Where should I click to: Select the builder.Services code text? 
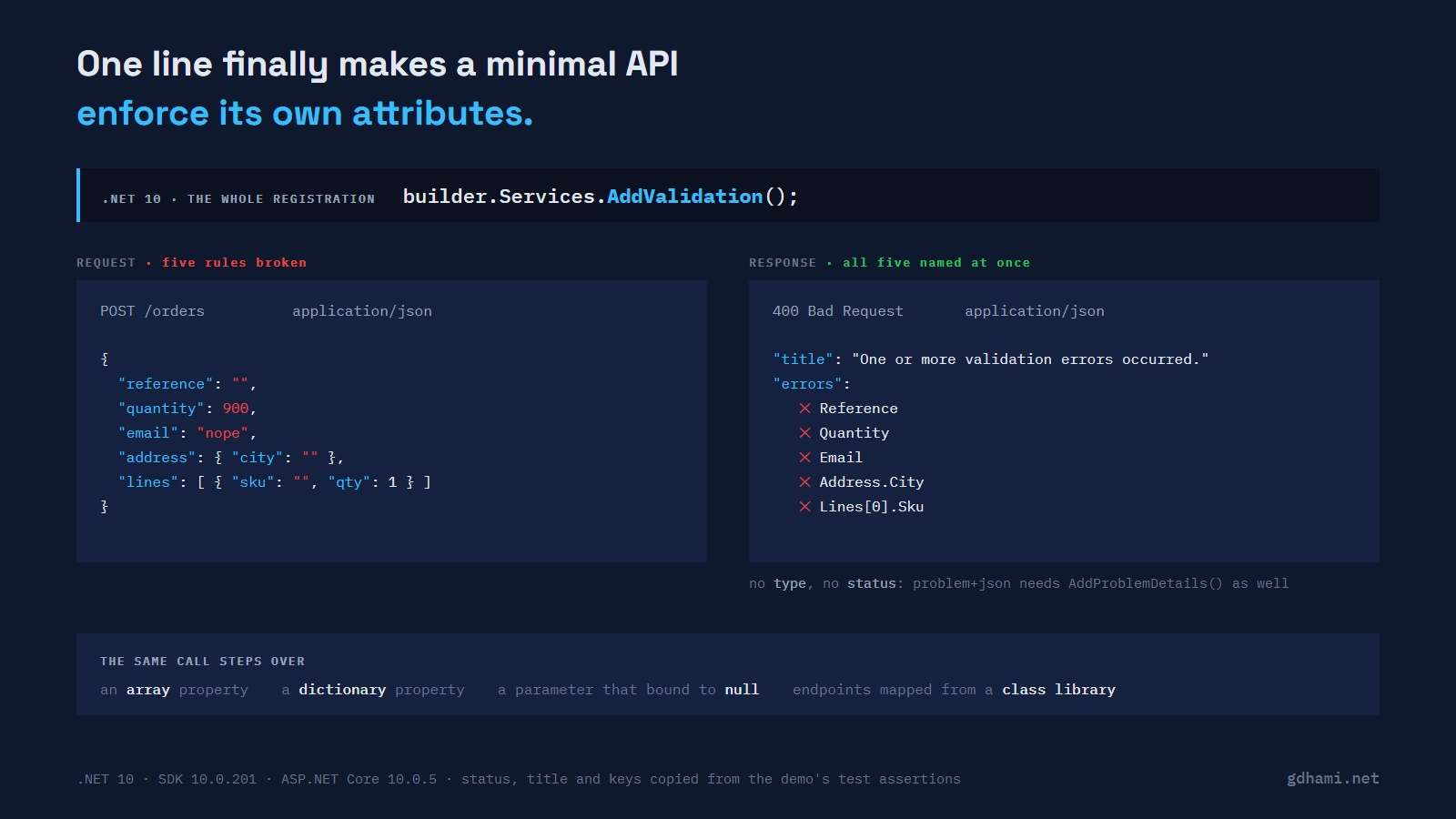pos(499,197)
